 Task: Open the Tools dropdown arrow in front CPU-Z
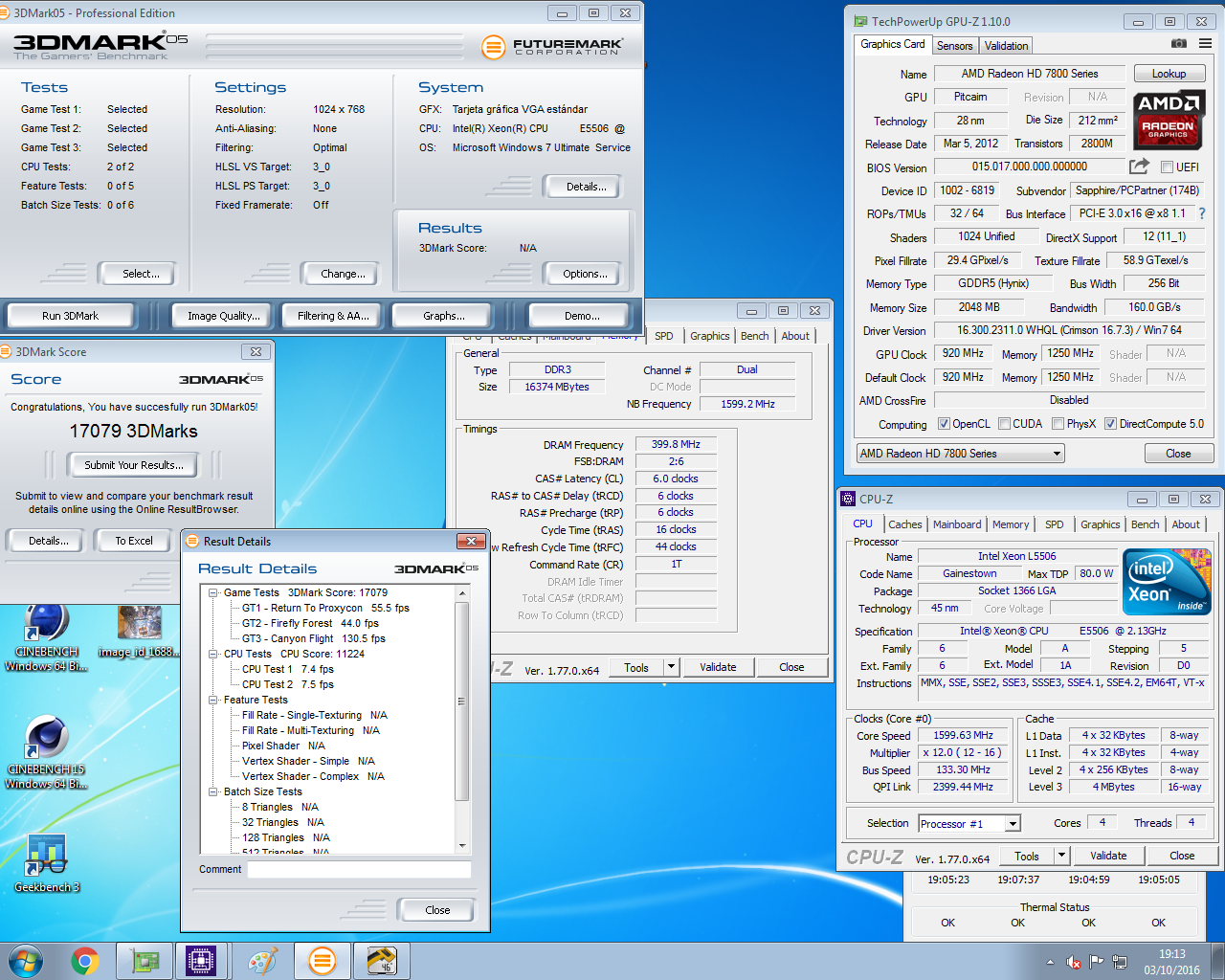point(1061,856)
